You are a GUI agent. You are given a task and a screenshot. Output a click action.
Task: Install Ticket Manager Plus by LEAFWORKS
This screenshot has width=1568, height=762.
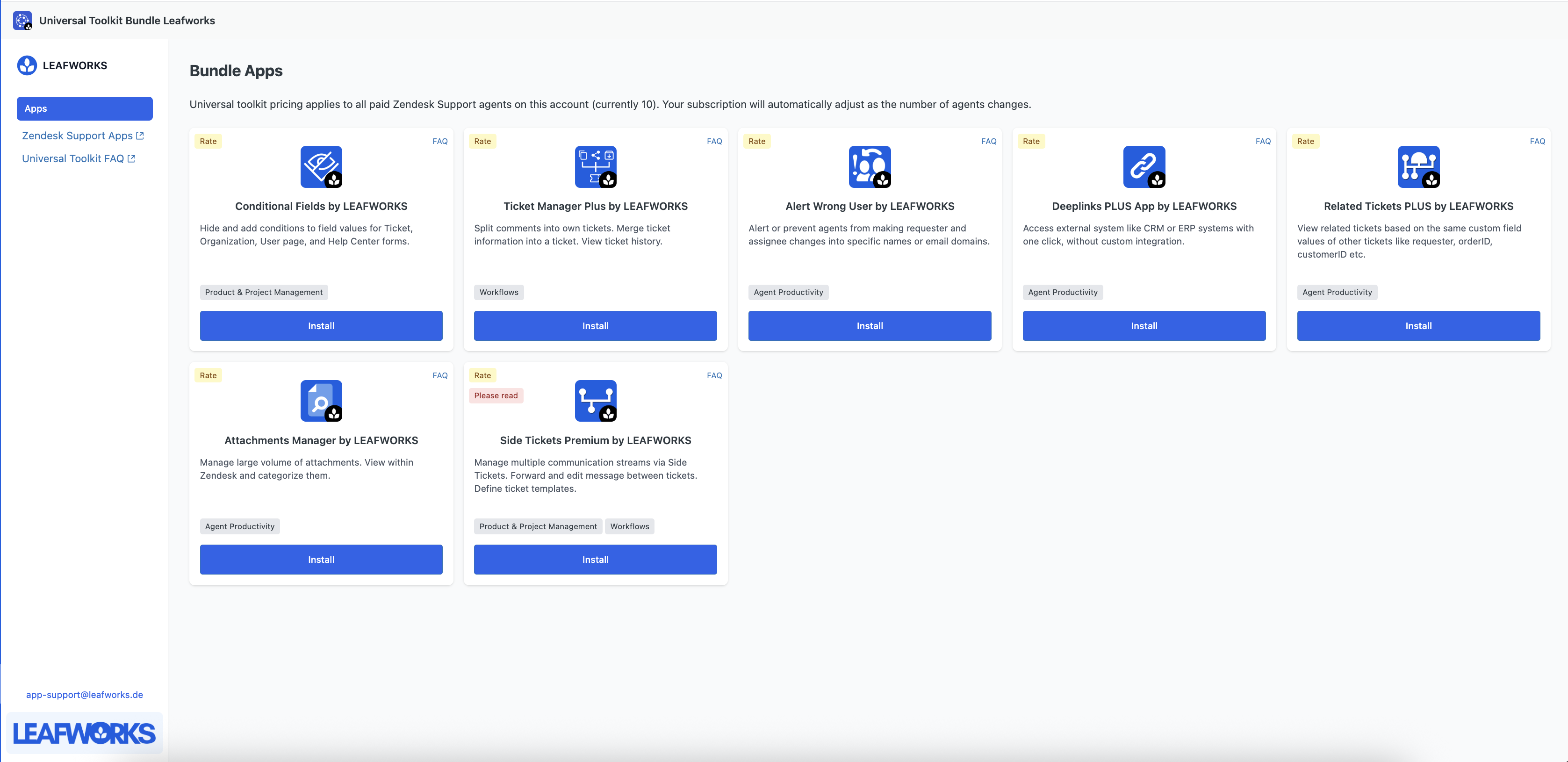tap(595, 326)
